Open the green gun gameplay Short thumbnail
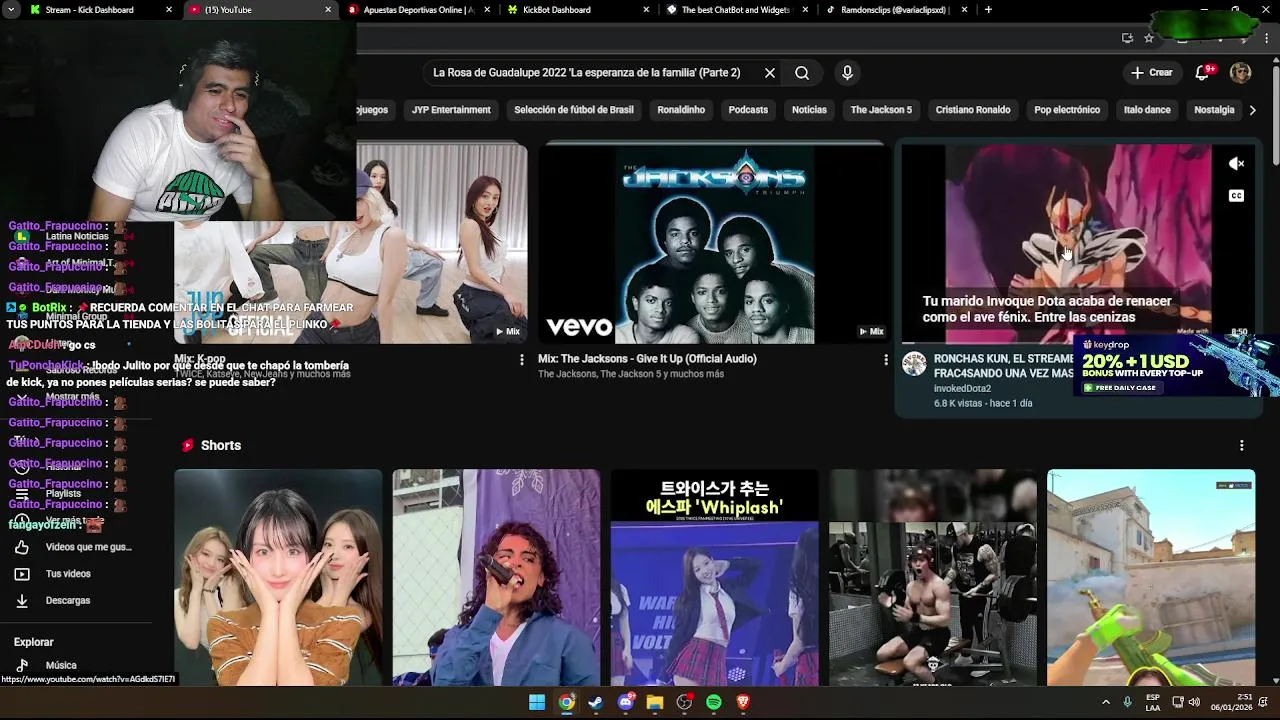This screenshot has height=720, width=1280. [x=1151, y=578]
